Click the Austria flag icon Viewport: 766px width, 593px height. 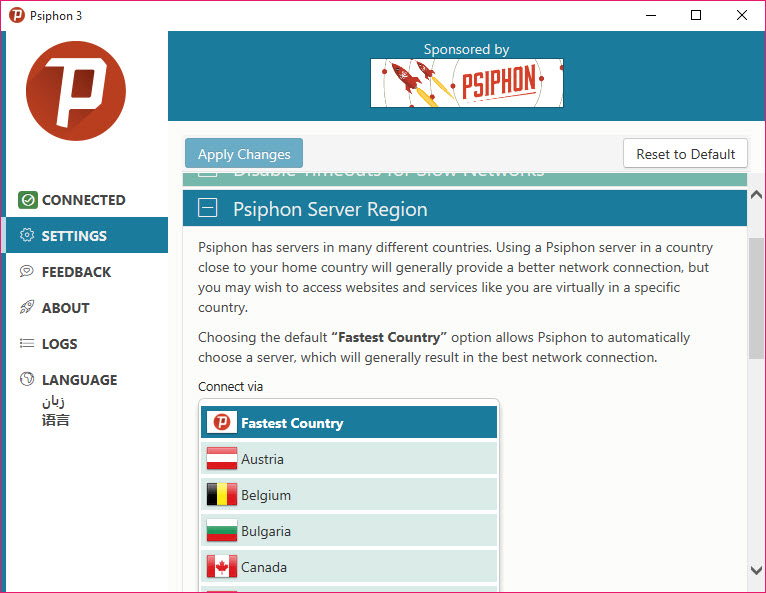(x=222, y=458)
